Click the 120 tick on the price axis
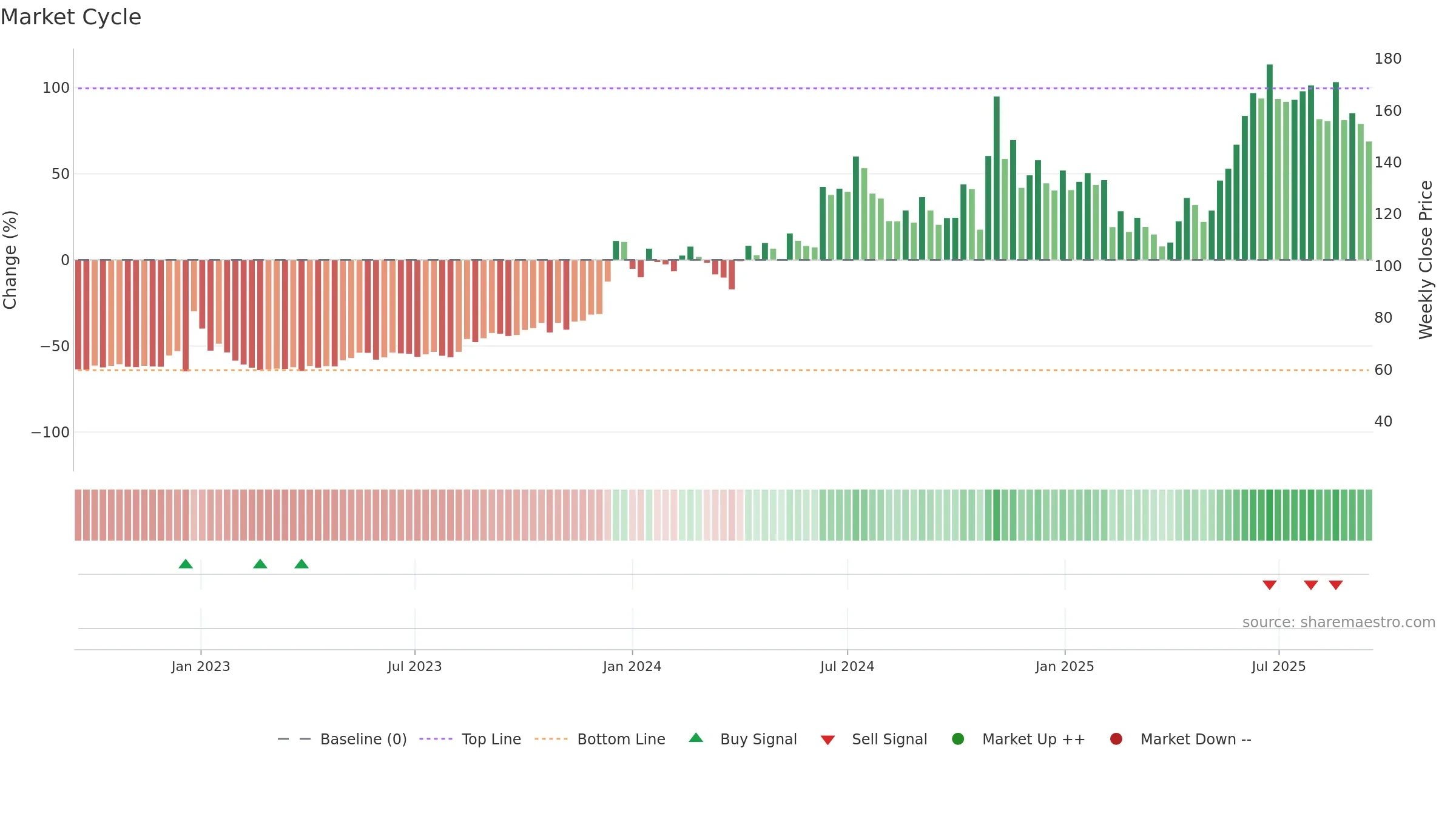Screen dimensions: 1456x819 tap(1388, 214)
